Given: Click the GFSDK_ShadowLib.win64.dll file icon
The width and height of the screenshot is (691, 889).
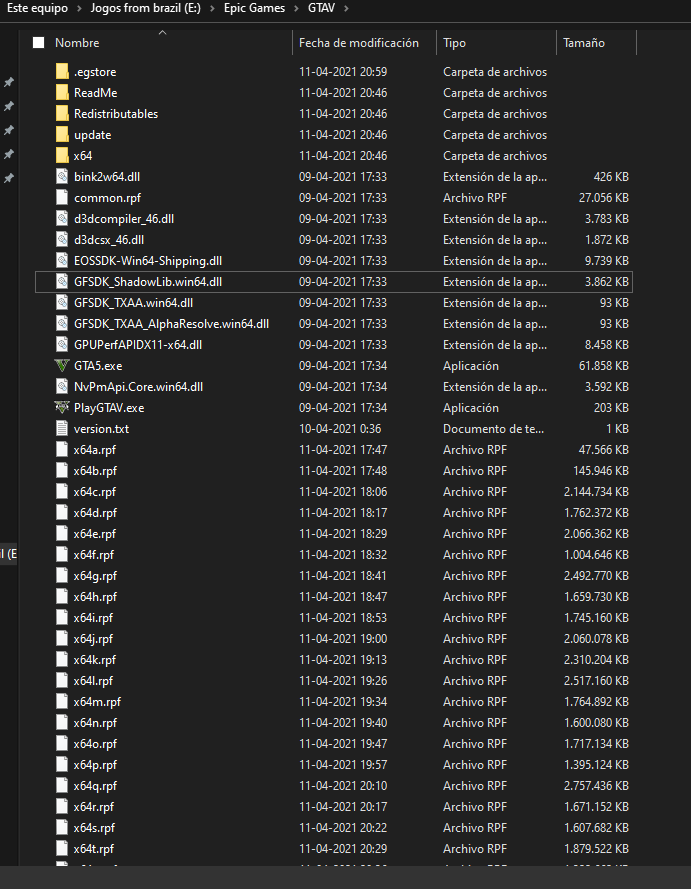Looking at the screenshot, I should (62, 281).
